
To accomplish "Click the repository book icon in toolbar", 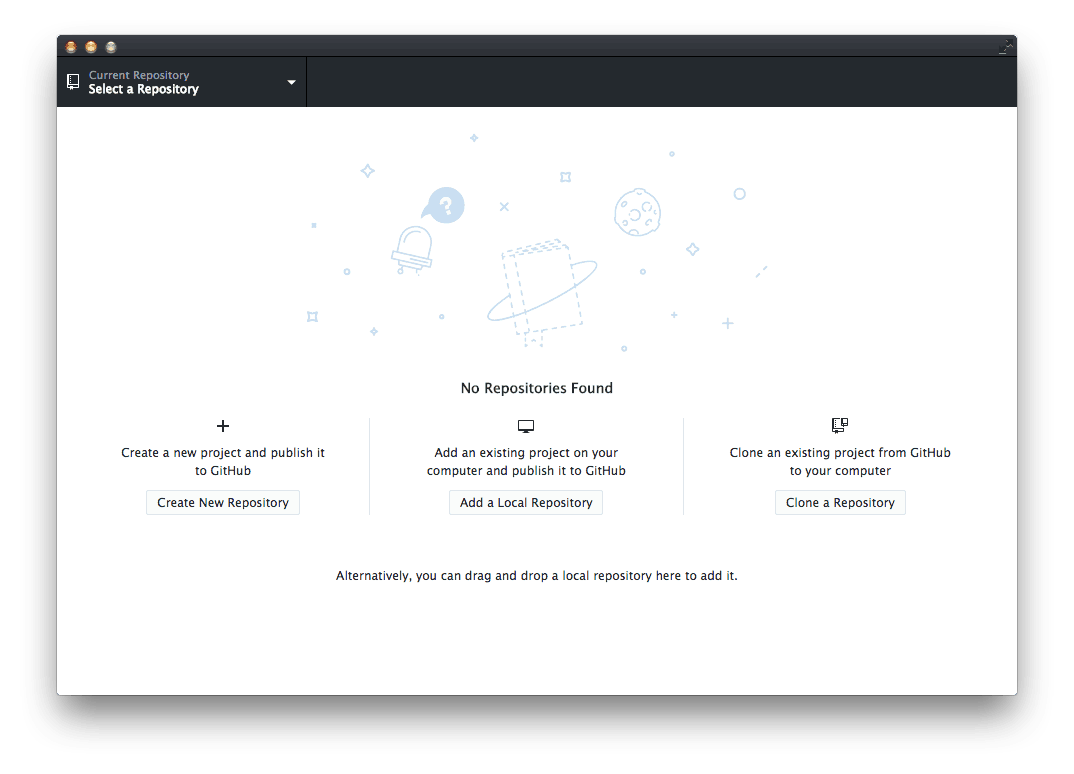I will click(72, 81).
